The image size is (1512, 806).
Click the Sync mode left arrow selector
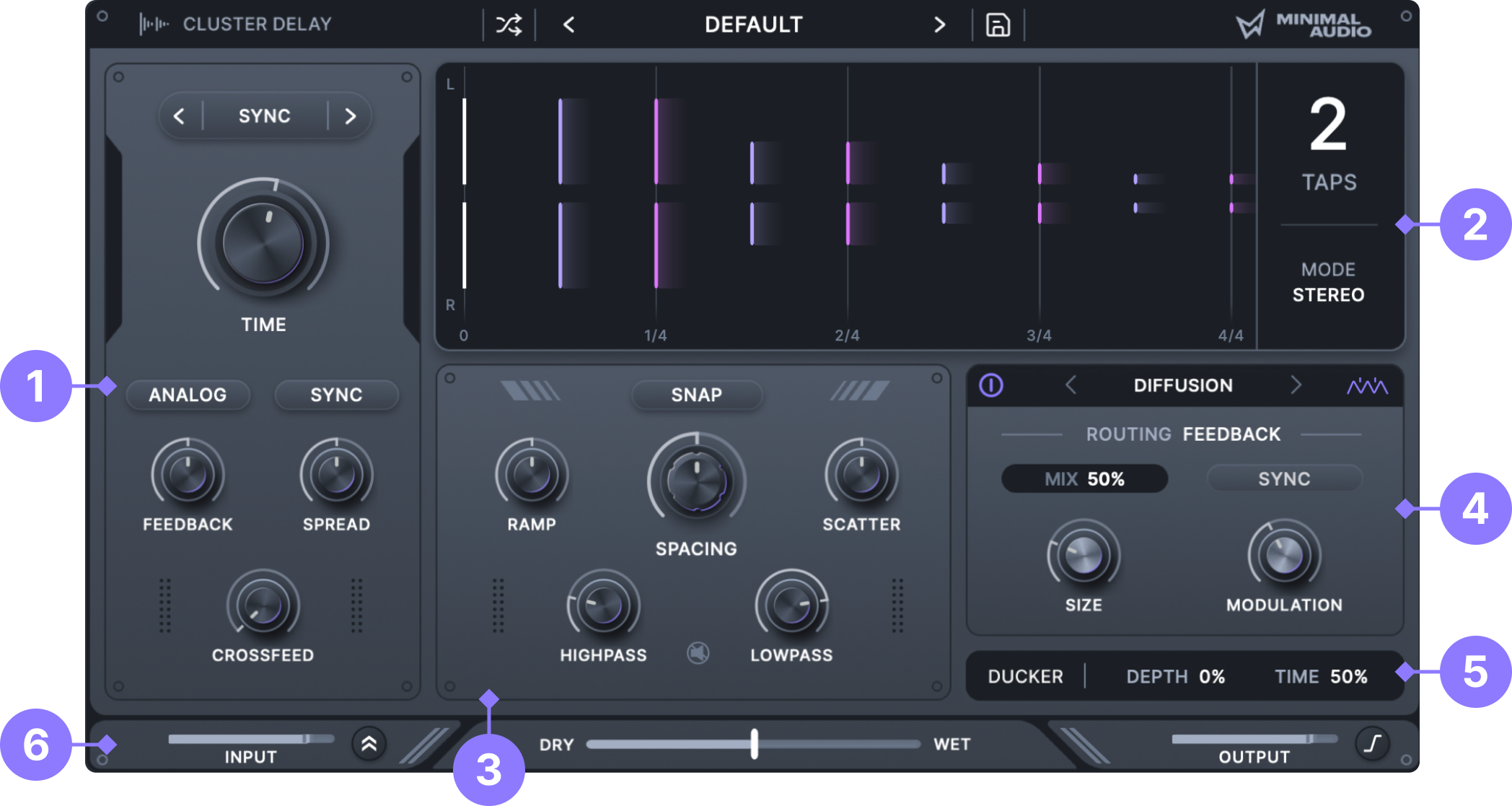click(x=180, y=115)
